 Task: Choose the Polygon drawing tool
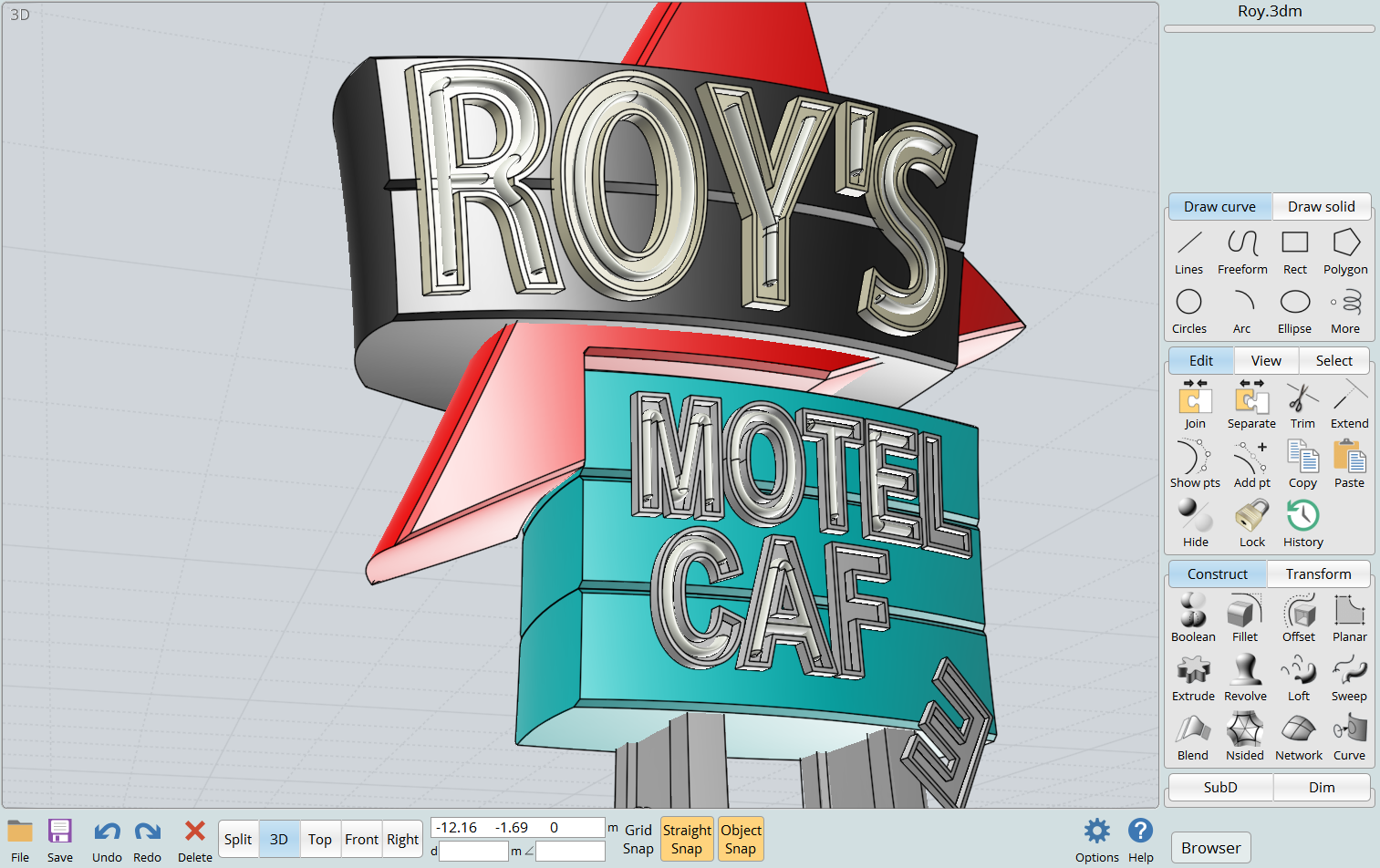tap(1345, 252)
